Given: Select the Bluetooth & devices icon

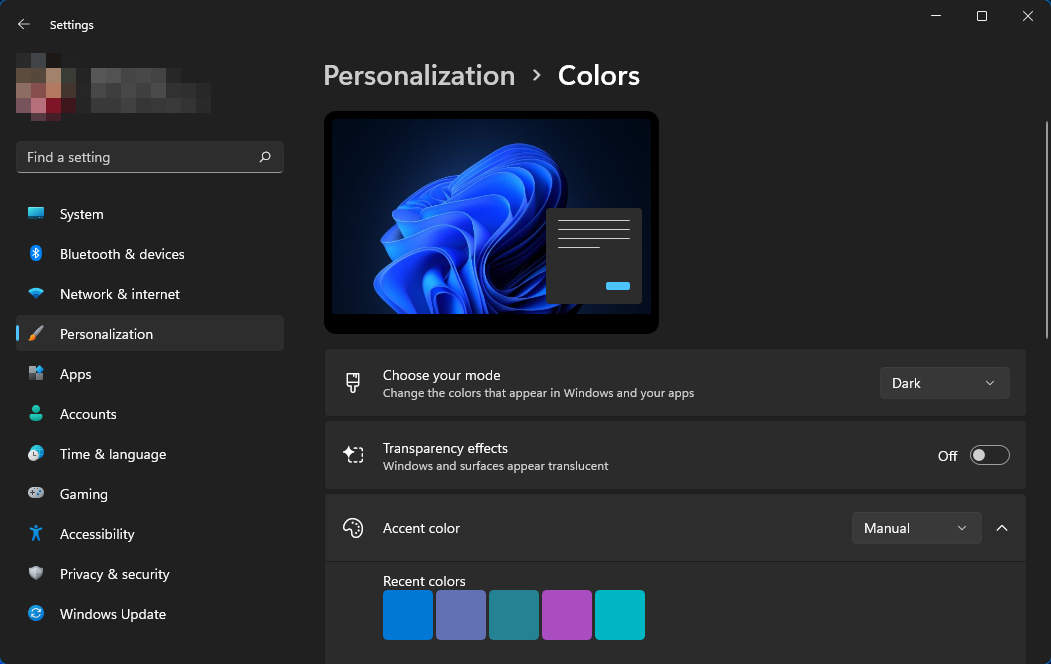Looking at the screenshot, I should 37,254.
